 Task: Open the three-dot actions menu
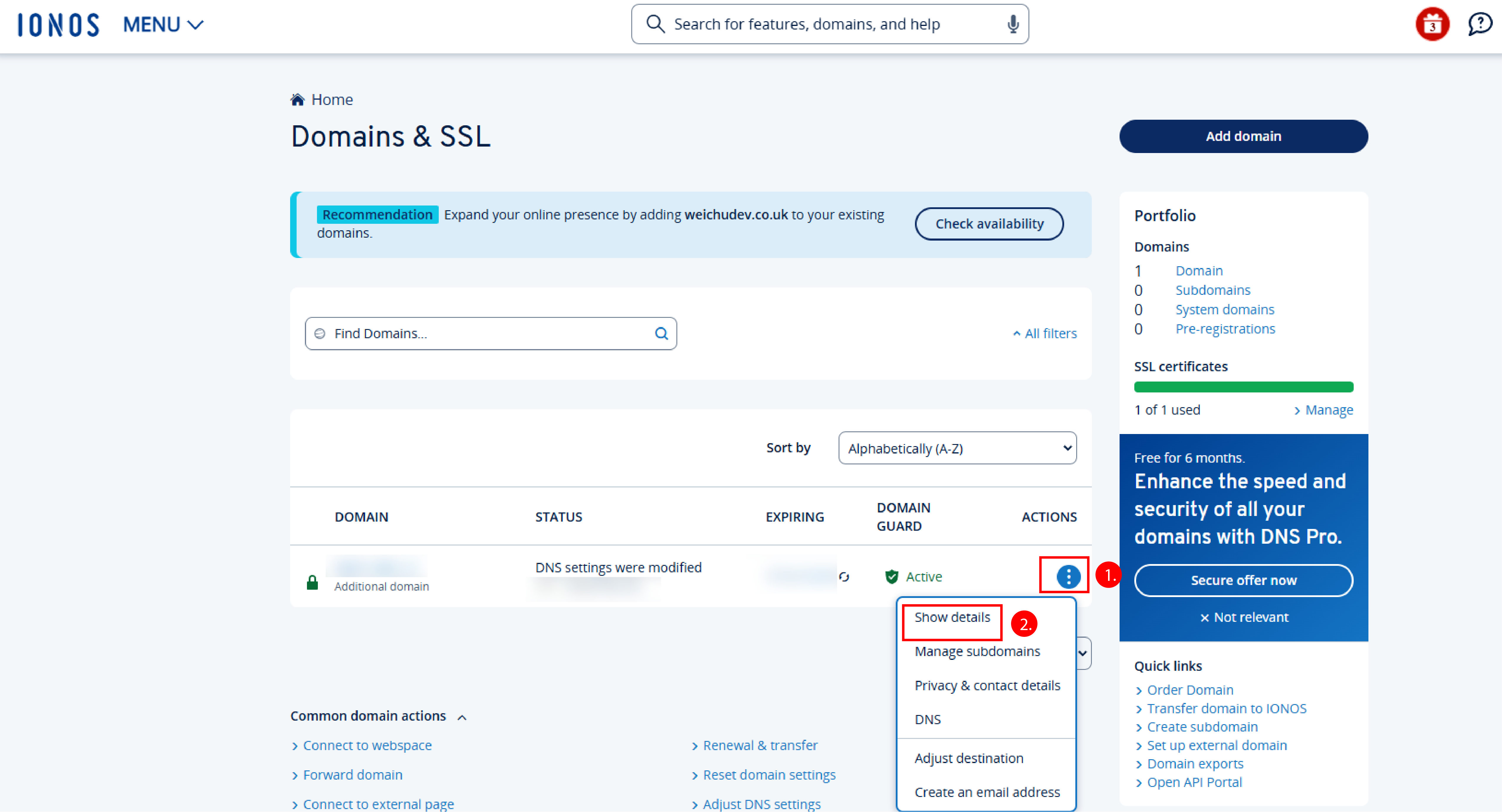pyautogui.click(x=1068, y=576)
